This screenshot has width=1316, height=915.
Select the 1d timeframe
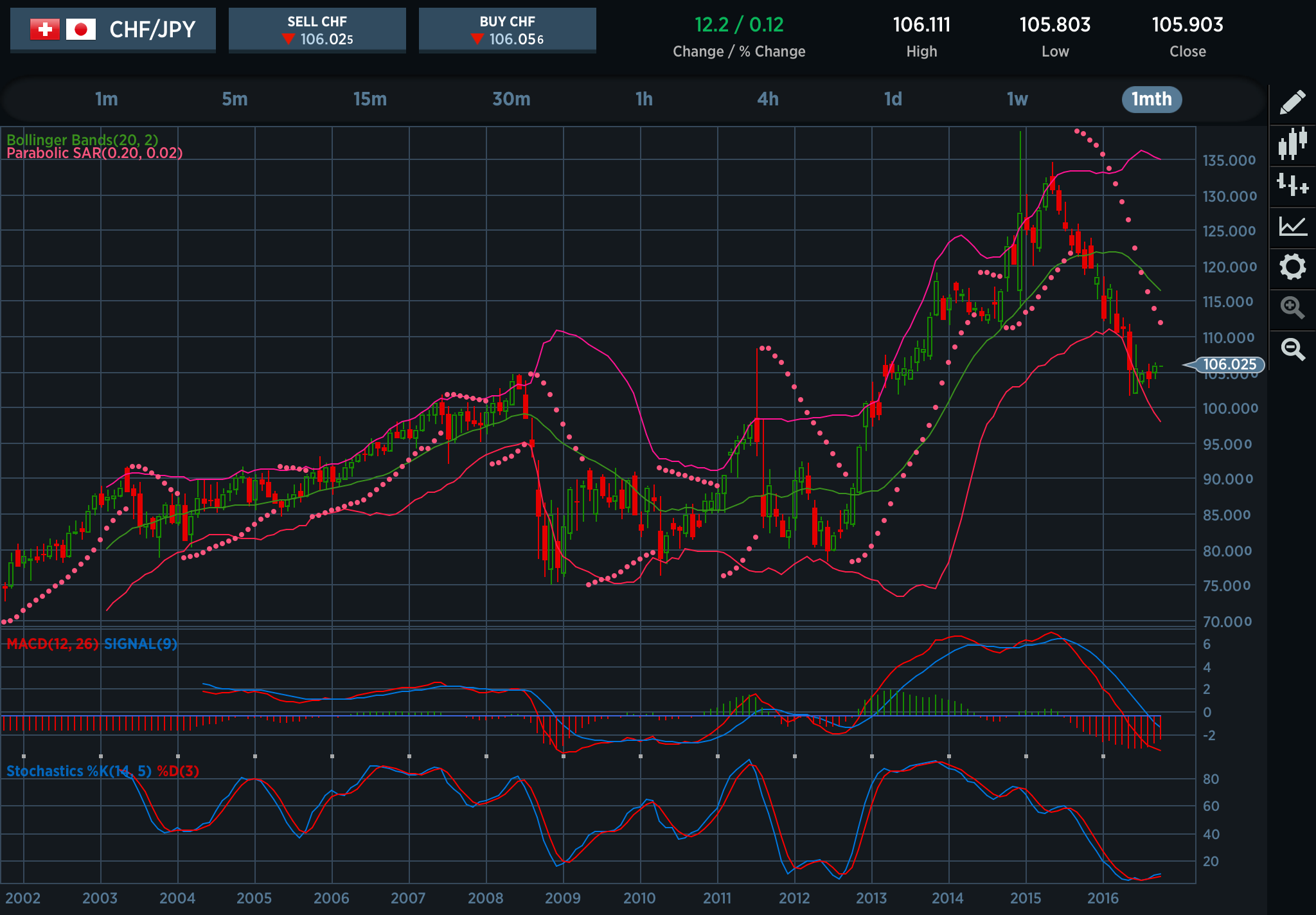point(893,99)
